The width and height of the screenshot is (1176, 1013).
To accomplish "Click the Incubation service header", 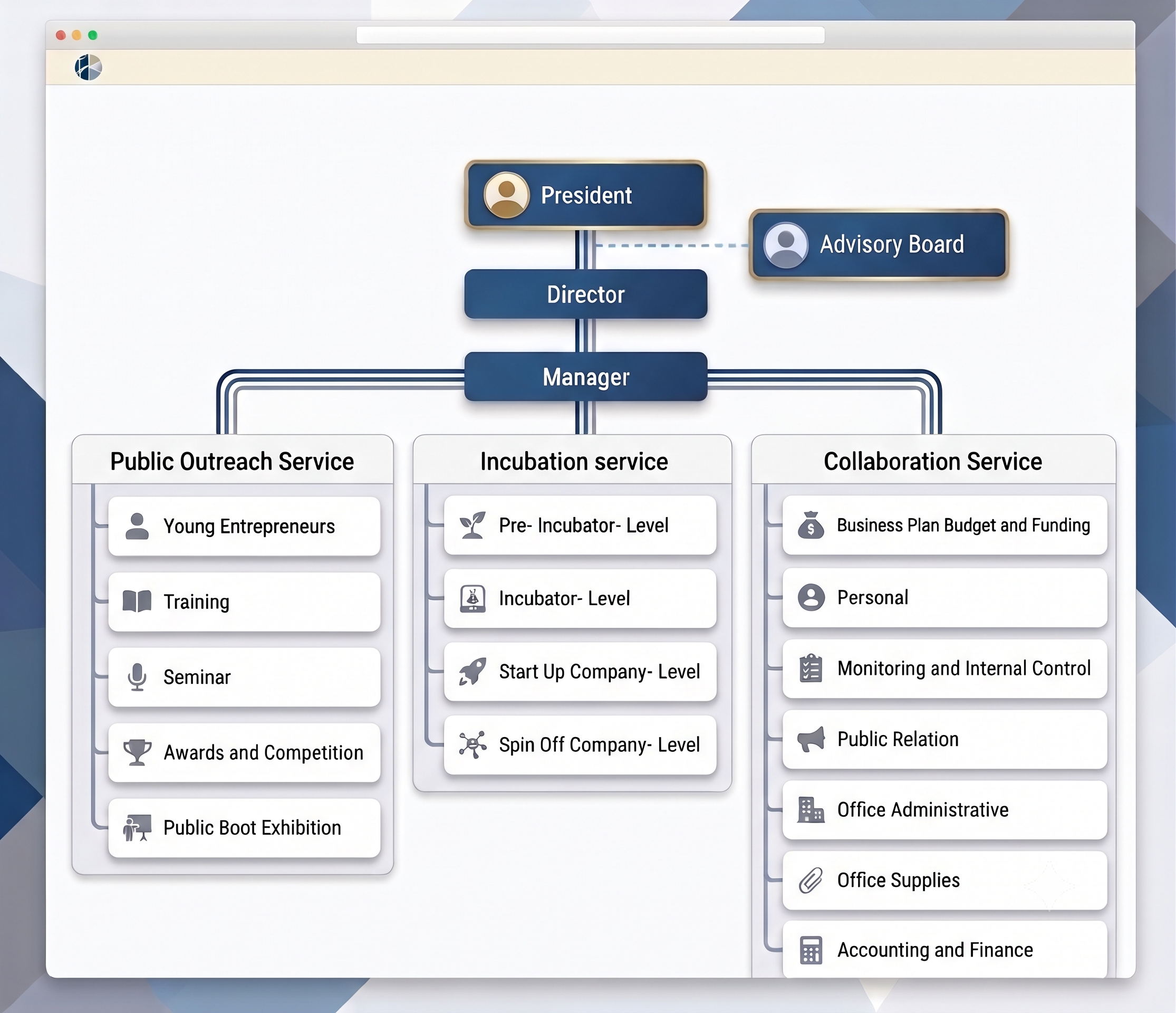I will point(573,461).
